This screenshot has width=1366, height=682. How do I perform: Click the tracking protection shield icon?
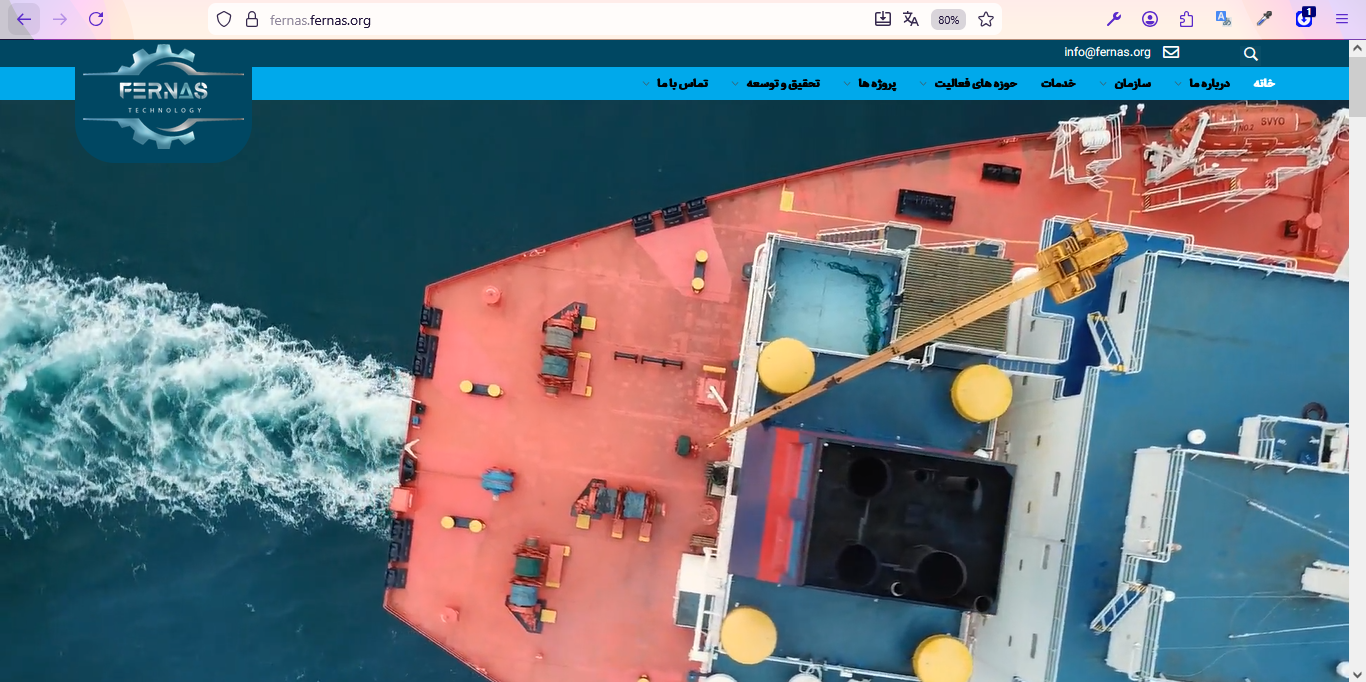224,19
